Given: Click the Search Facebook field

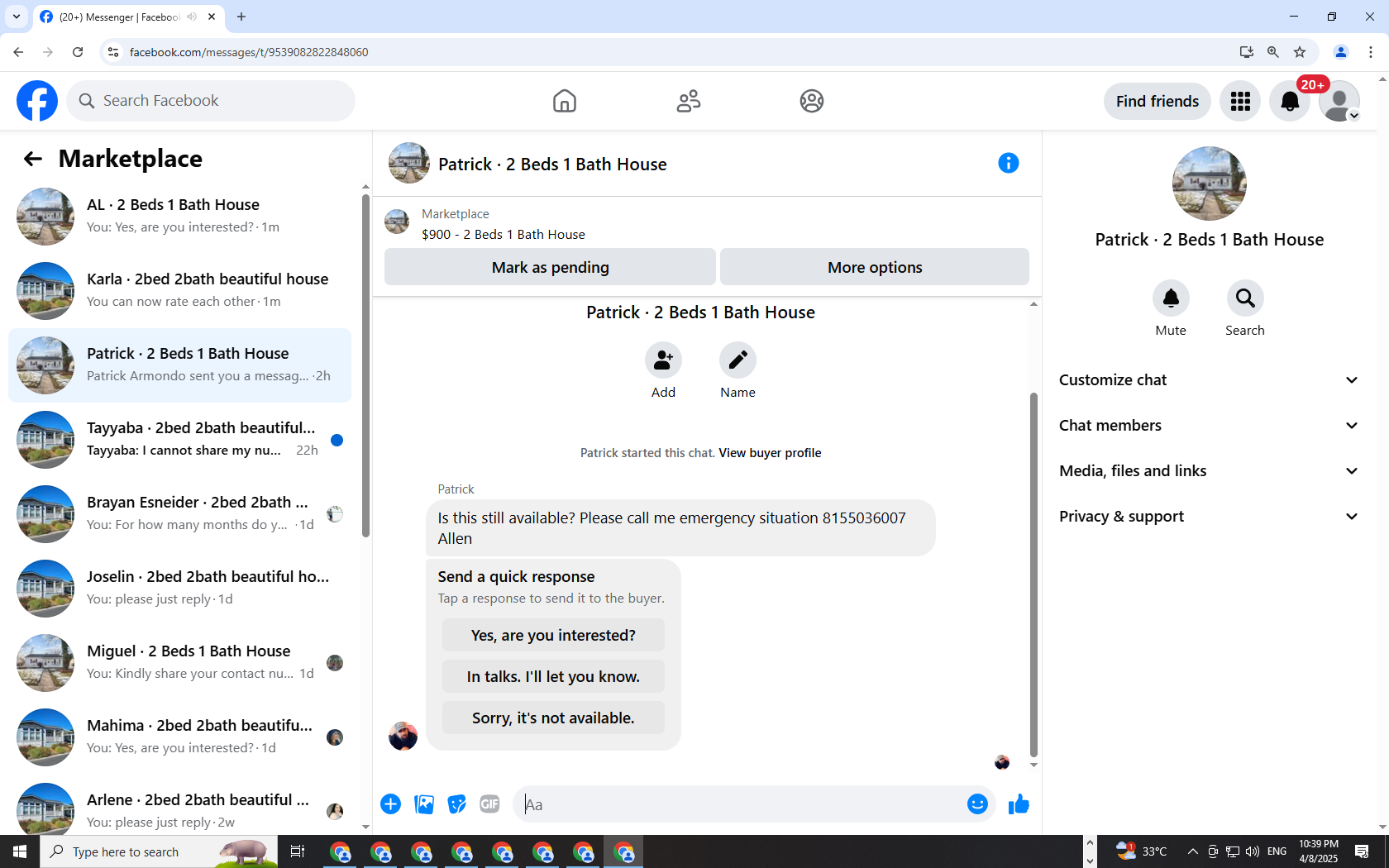Looking at the screenshot, I should coord(211,101).
